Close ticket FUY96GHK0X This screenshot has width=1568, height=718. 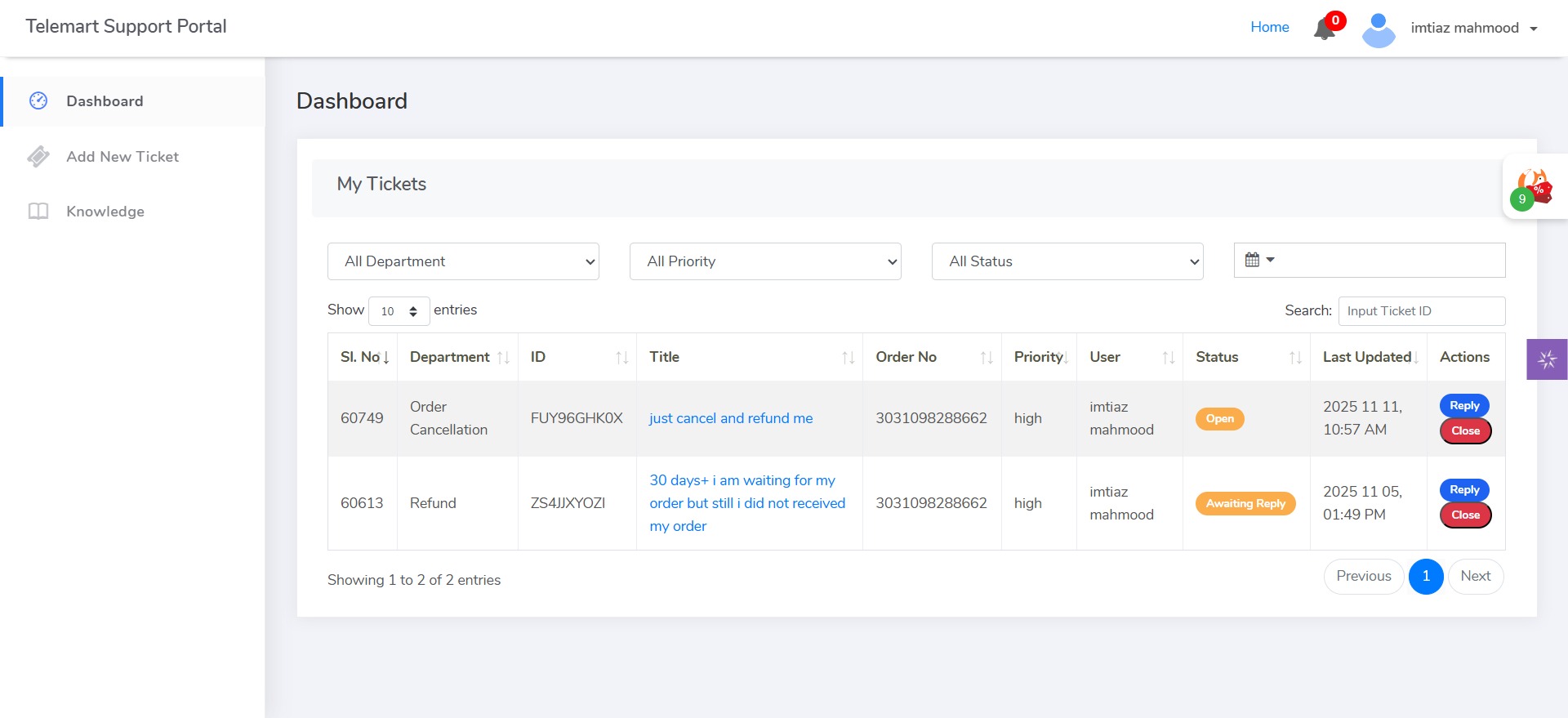click(1465, 430)
